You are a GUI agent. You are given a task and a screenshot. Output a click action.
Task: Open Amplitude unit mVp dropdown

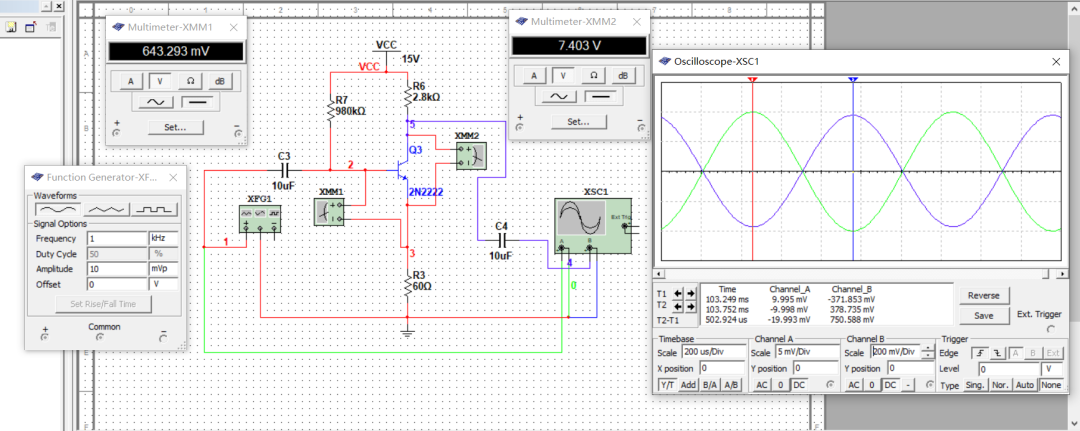coord(163,269)
